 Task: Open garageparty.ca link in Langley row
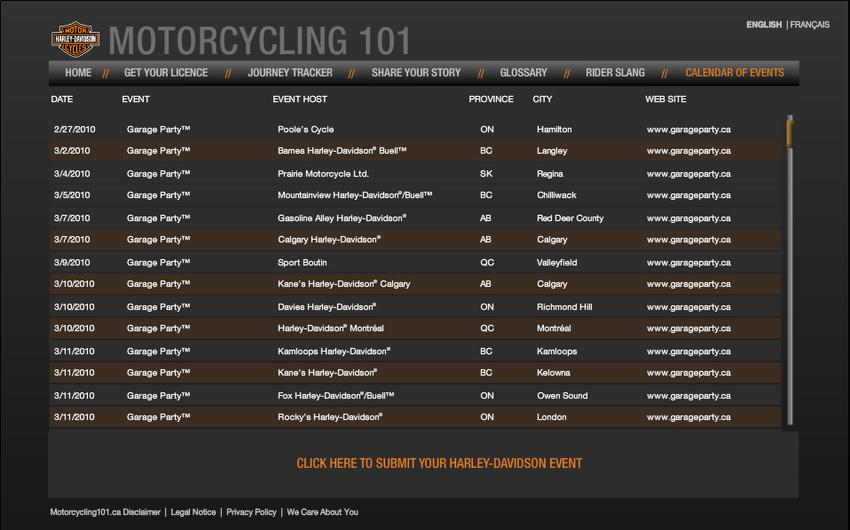pos(688,151)
